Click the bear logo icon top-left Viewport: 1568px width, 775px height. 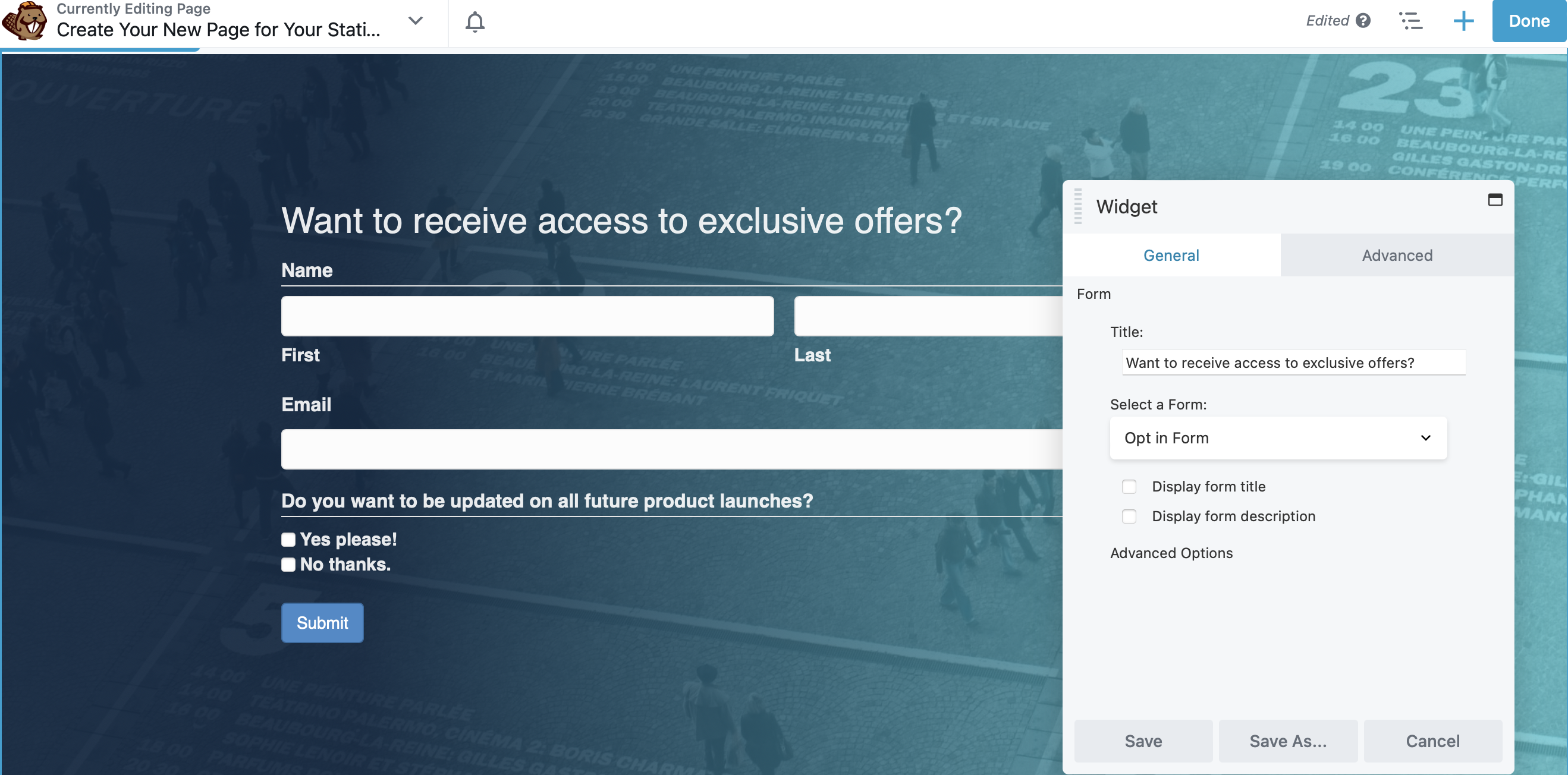27,21
